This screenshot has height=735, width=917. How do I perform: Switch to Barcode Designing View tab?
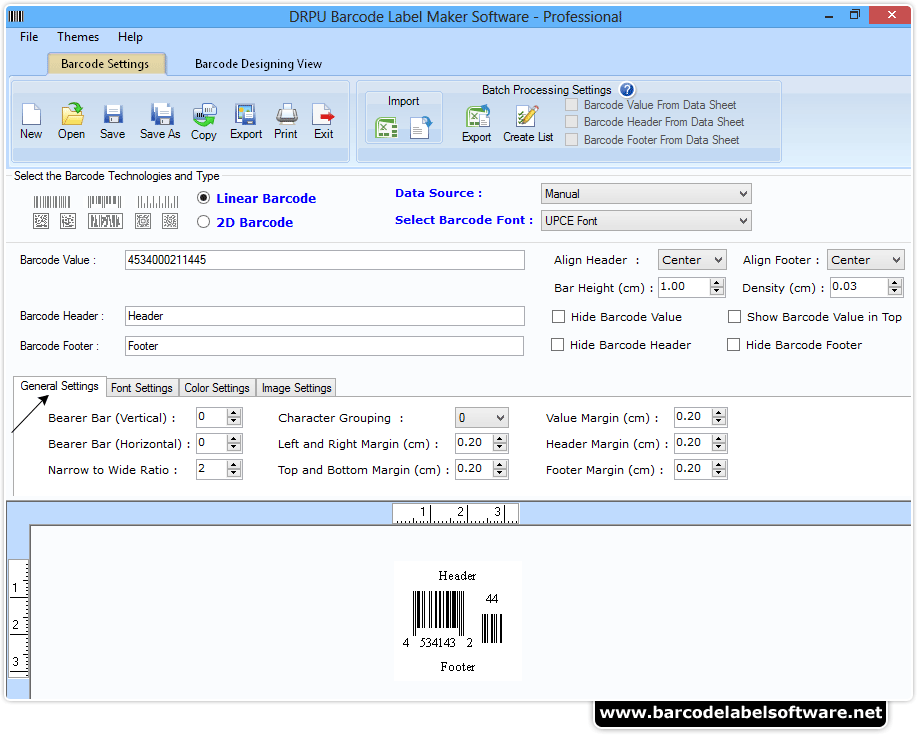point(258,63)
